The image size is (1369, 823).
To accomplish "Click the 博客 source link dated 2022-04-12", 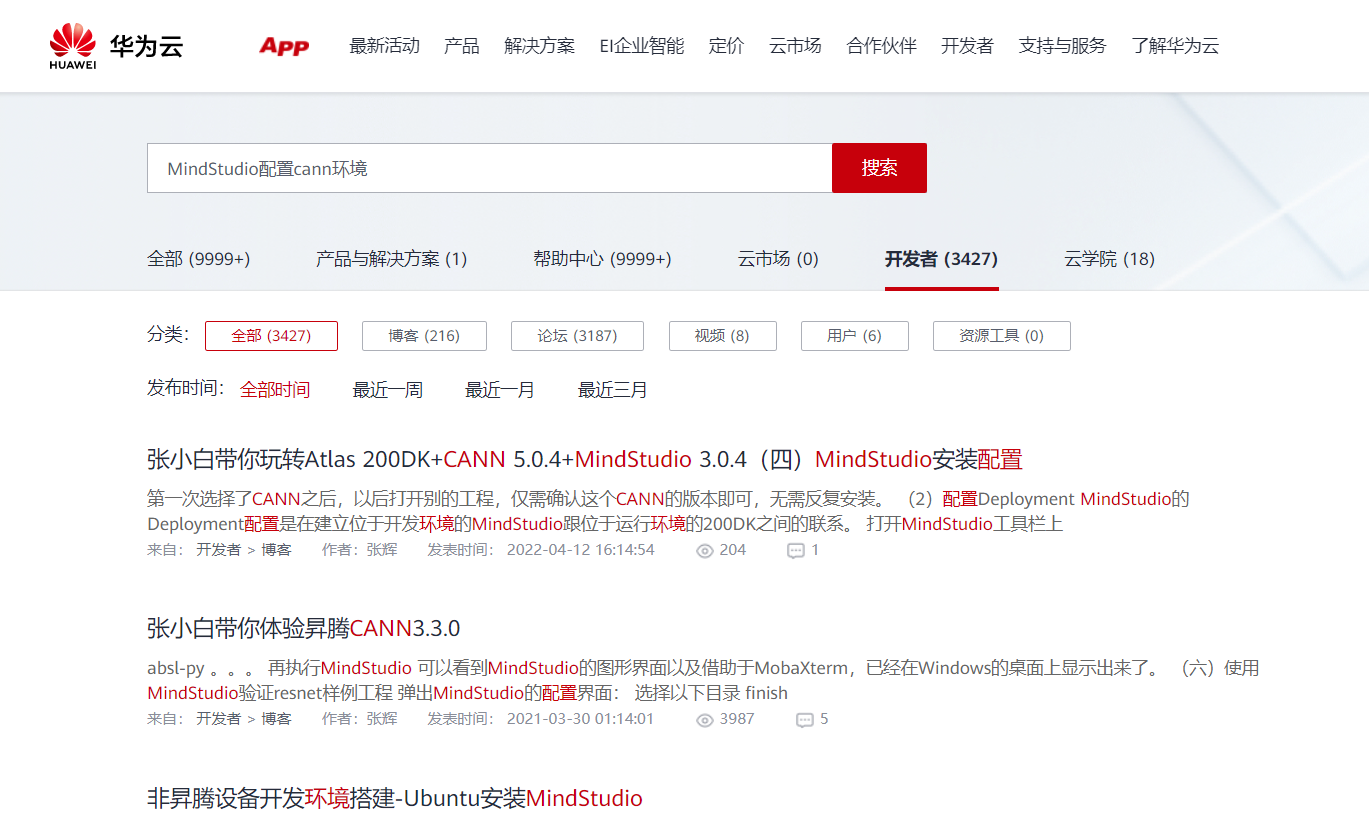I will pyautogui.click(x=276, y=550).
